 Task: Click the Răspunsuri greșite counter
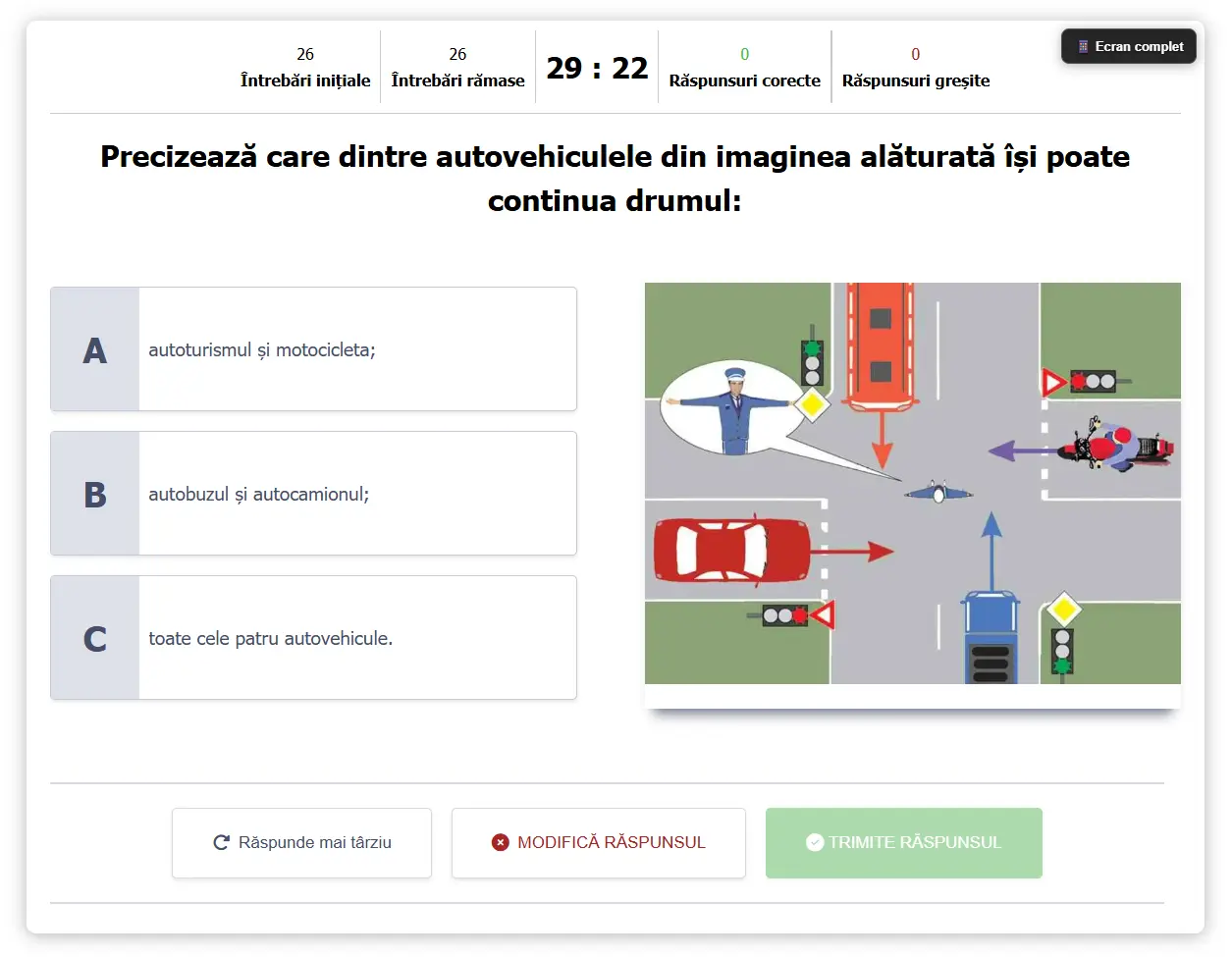(916, 68)
